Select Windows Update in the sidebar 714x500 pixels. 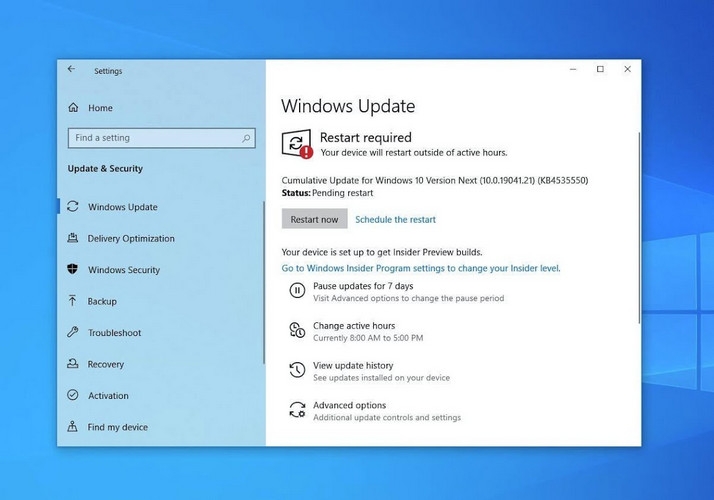coord(122,207)
